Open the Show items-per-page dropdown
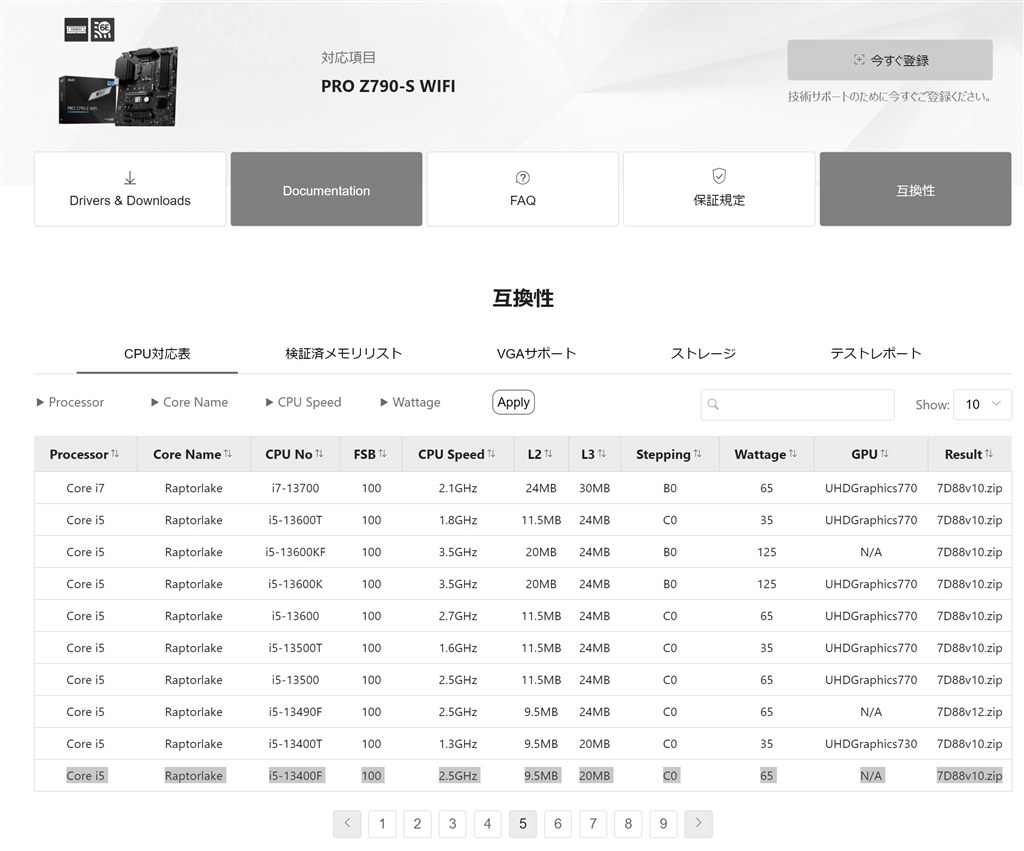This screenshot has height=851, width=1024. pos(983,404)
